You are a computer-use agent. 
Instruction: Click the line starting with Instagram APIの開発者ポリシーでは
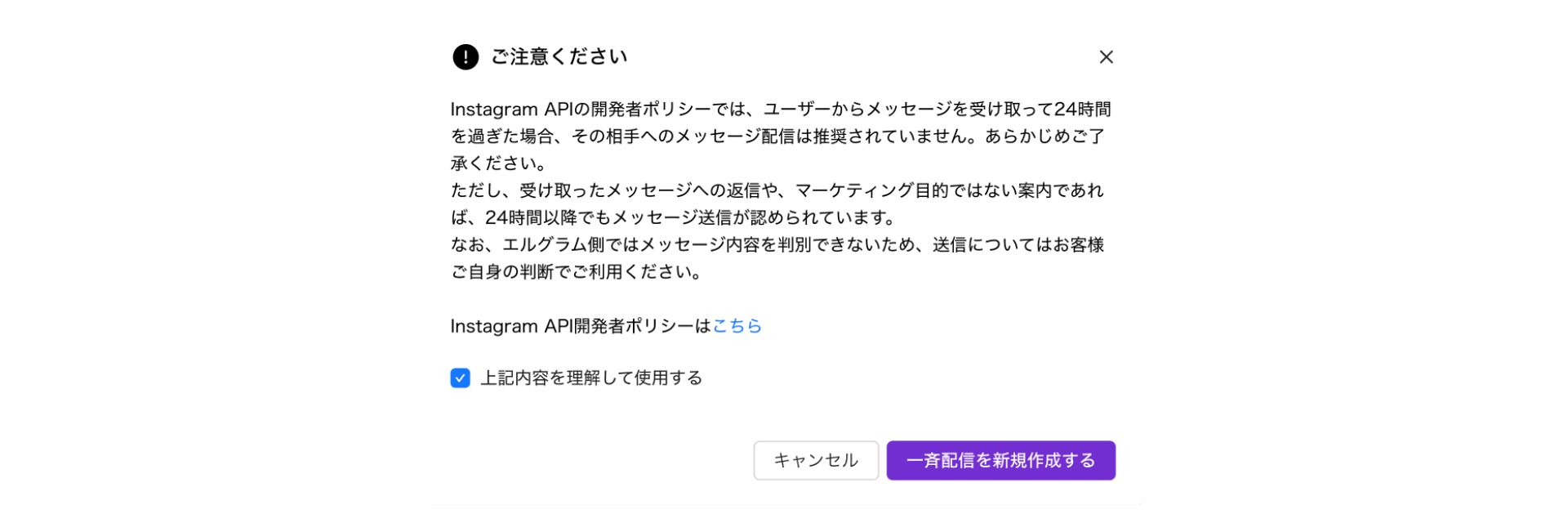pos(780,110)
